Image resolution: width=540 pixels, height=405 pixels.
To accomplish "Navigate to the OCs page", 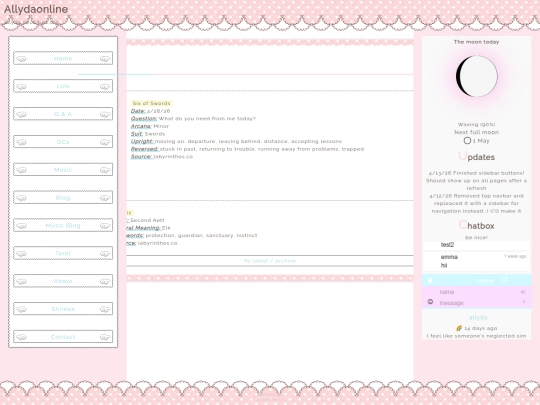I will (63, 142).
